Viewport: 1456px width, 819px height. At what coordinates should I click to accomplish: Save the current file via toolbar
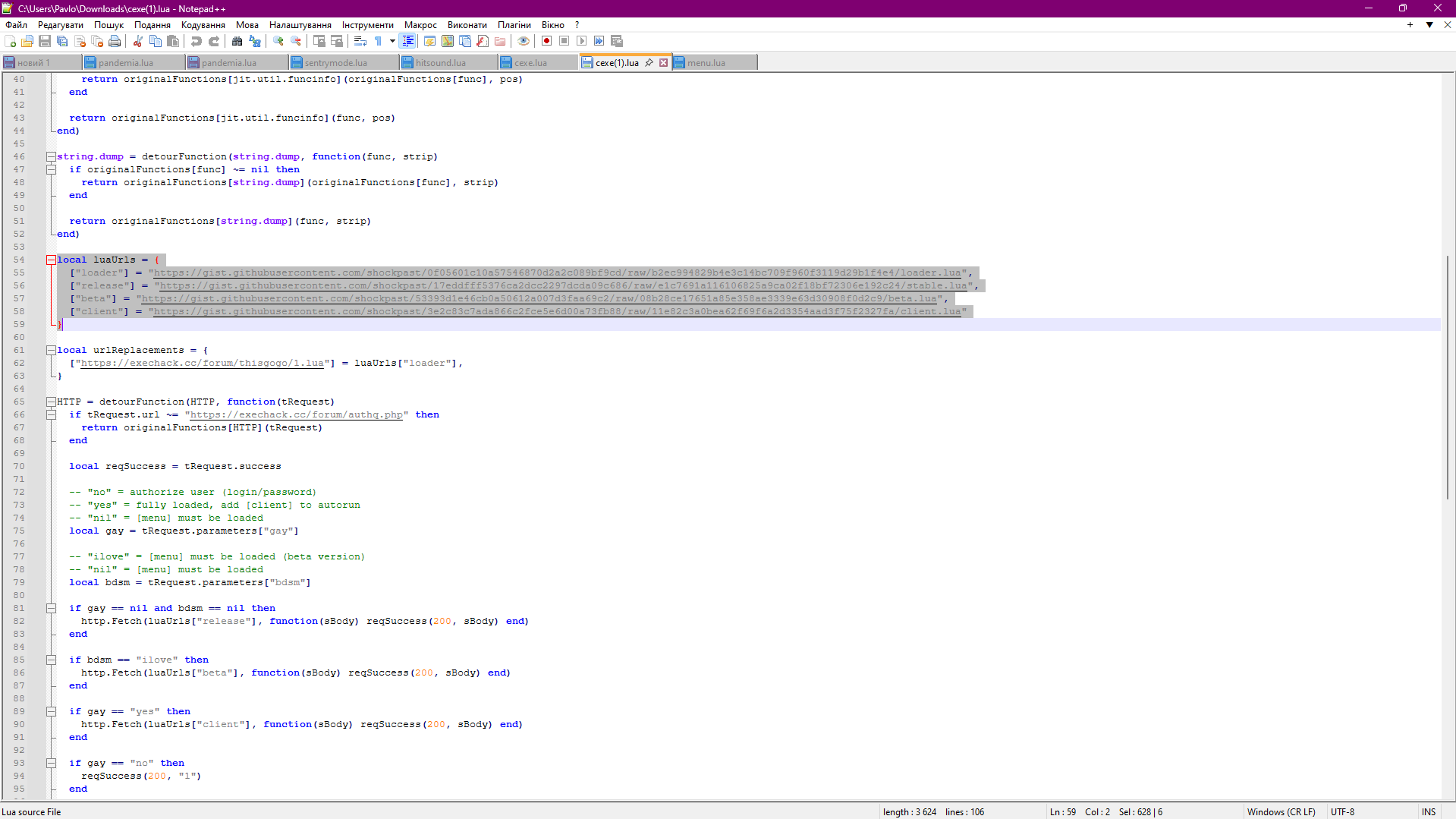click(45, 41)
